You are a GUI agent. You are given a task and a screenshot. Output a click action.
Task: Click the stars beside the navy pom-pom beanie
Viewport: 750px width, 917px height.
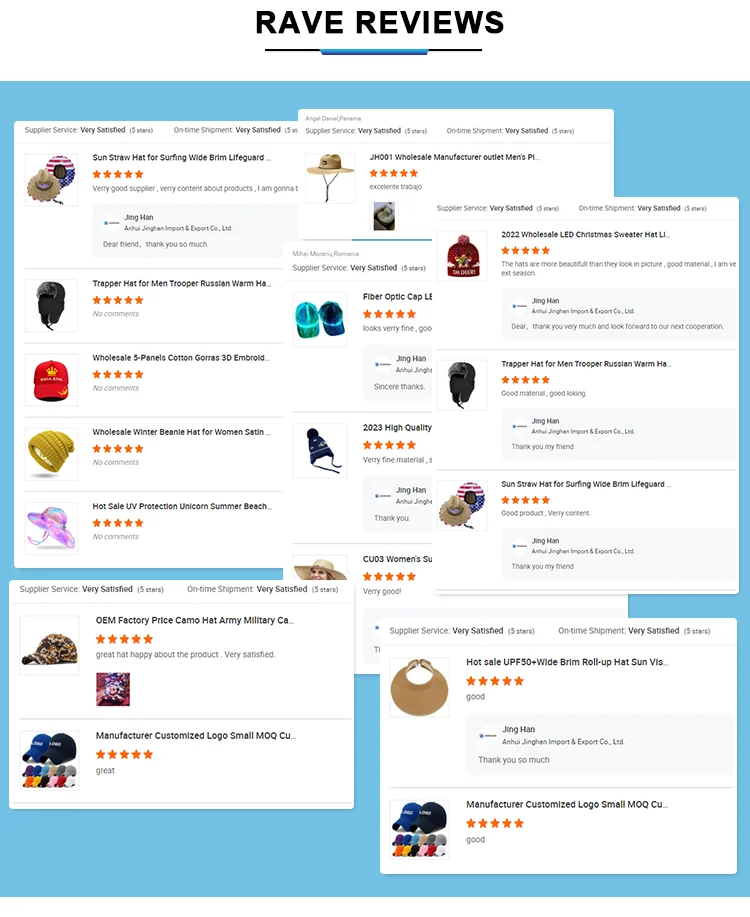point(389,445)
